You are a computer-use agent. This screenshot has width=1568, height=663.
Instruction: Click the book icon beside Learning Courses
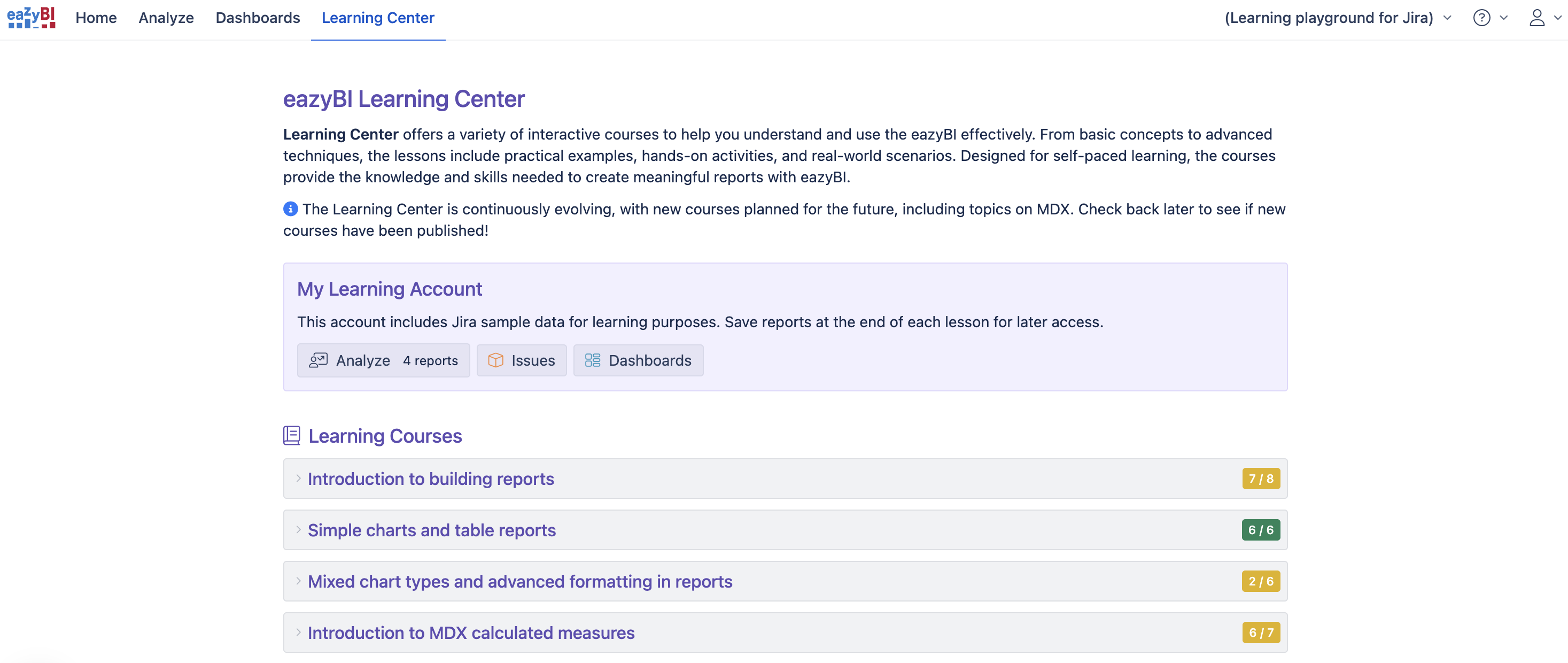point(292,435)
